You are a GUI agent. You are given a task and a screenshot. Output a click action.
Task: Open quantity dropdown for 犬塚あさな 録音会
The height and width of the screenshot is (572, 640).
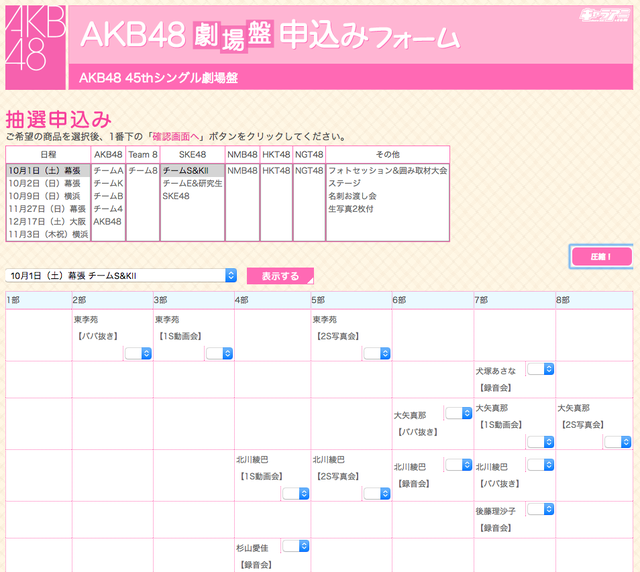point(540,369)
